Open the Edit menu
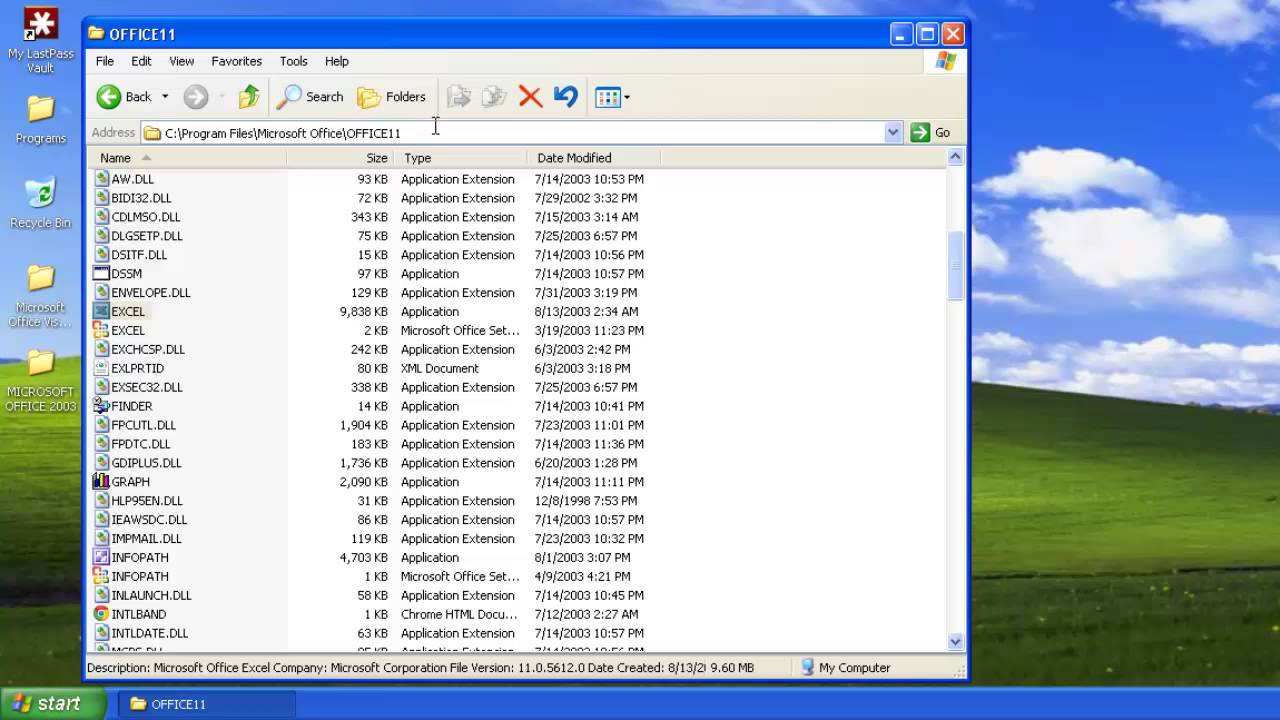The image size is (1280, 720). point(142,61)
